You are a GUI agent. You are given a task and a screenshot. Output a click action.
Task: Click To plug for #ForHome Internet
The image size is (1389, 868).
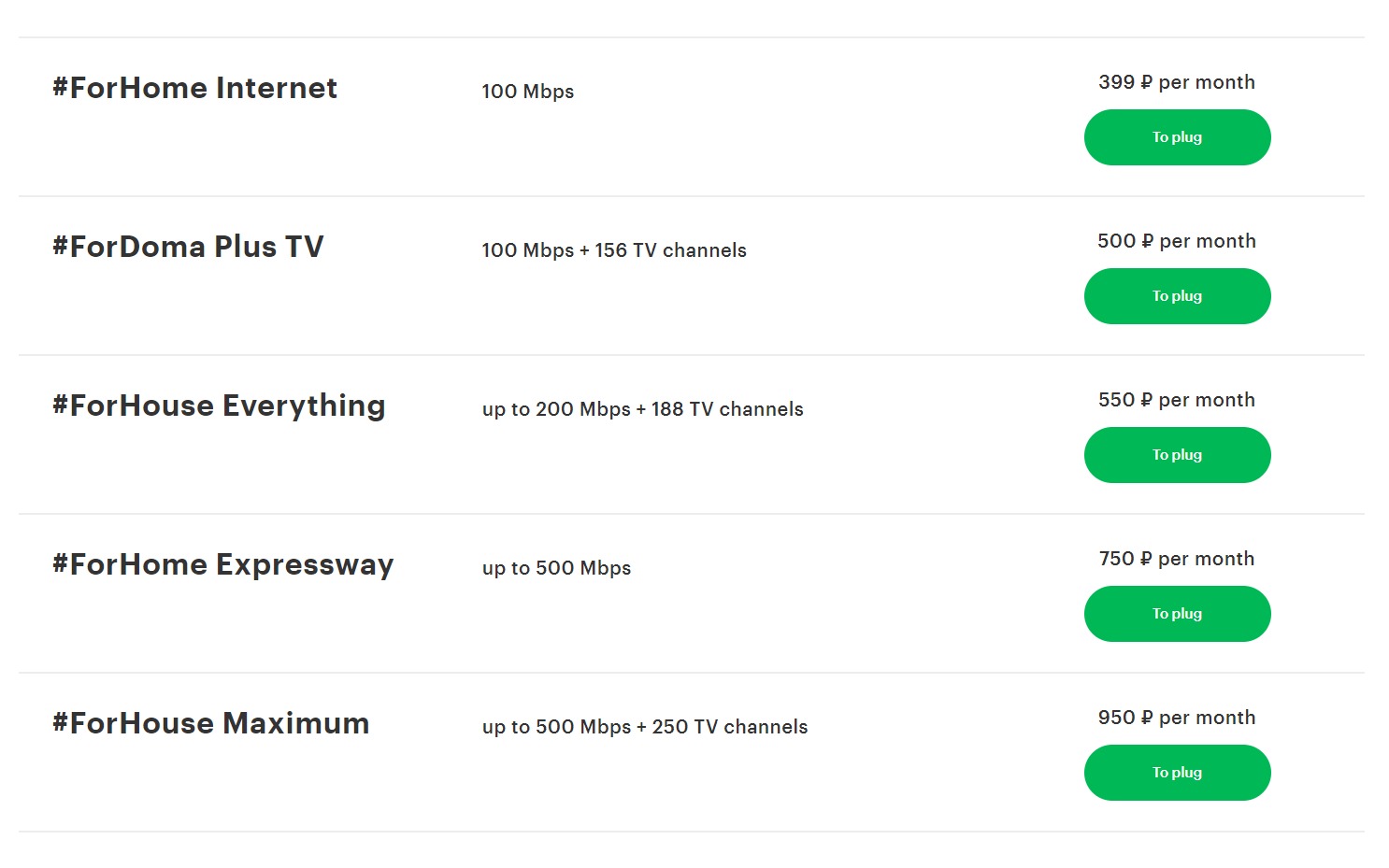point(1177,137)
